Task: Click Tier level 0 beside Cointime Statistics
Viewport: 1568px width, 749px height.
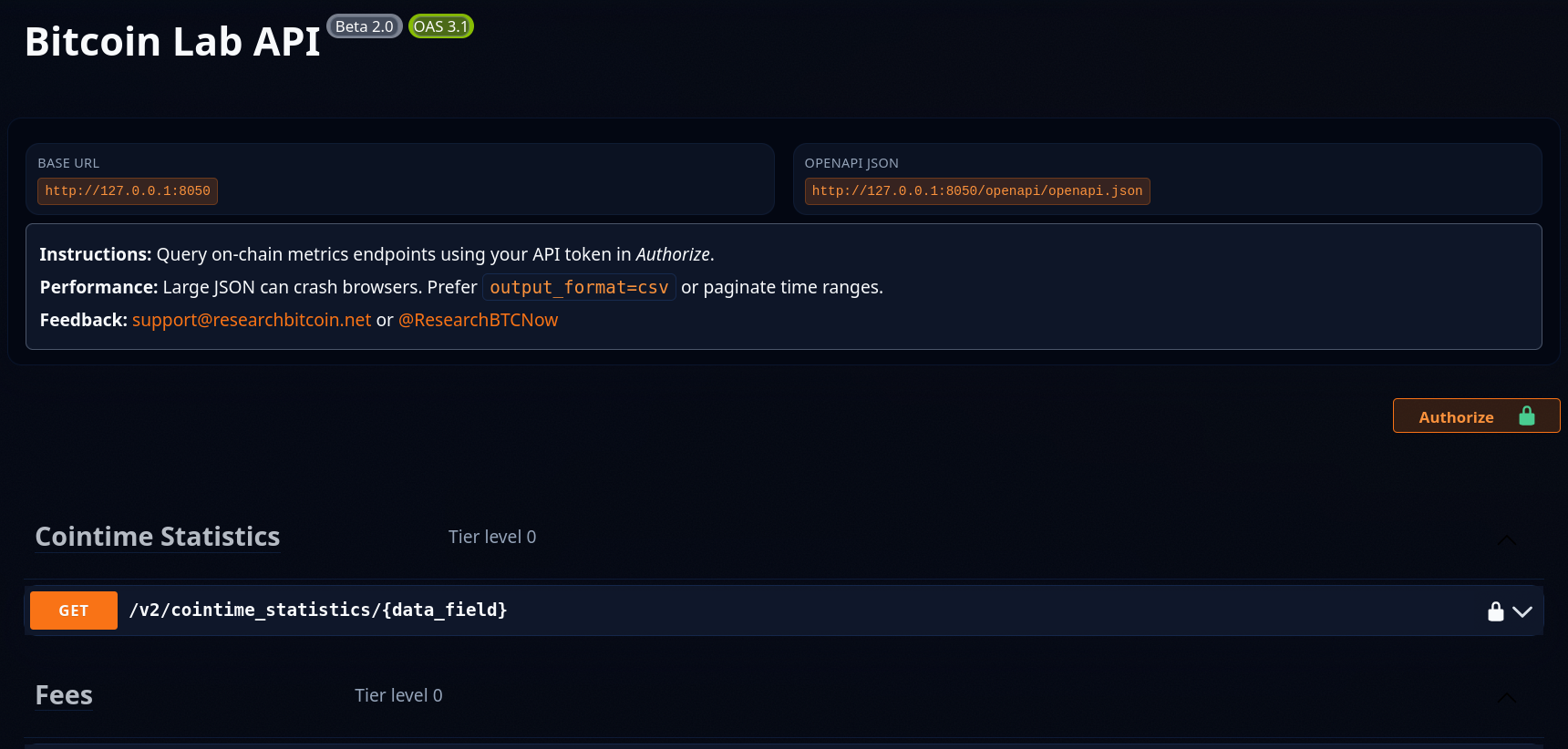Action: pos(492,537)
